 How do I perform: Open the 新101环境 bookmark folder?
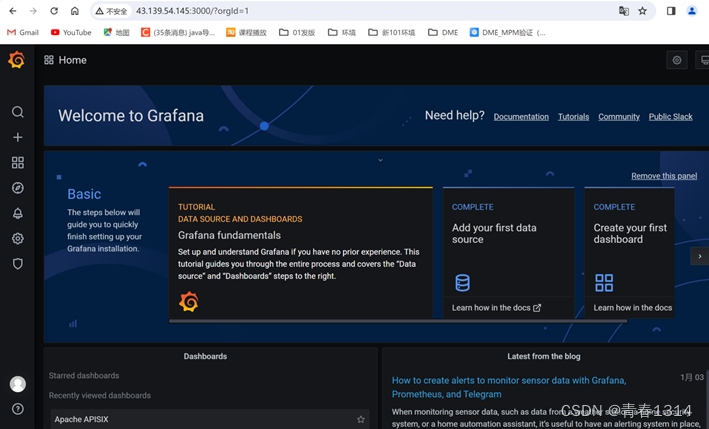pos(392,33)
